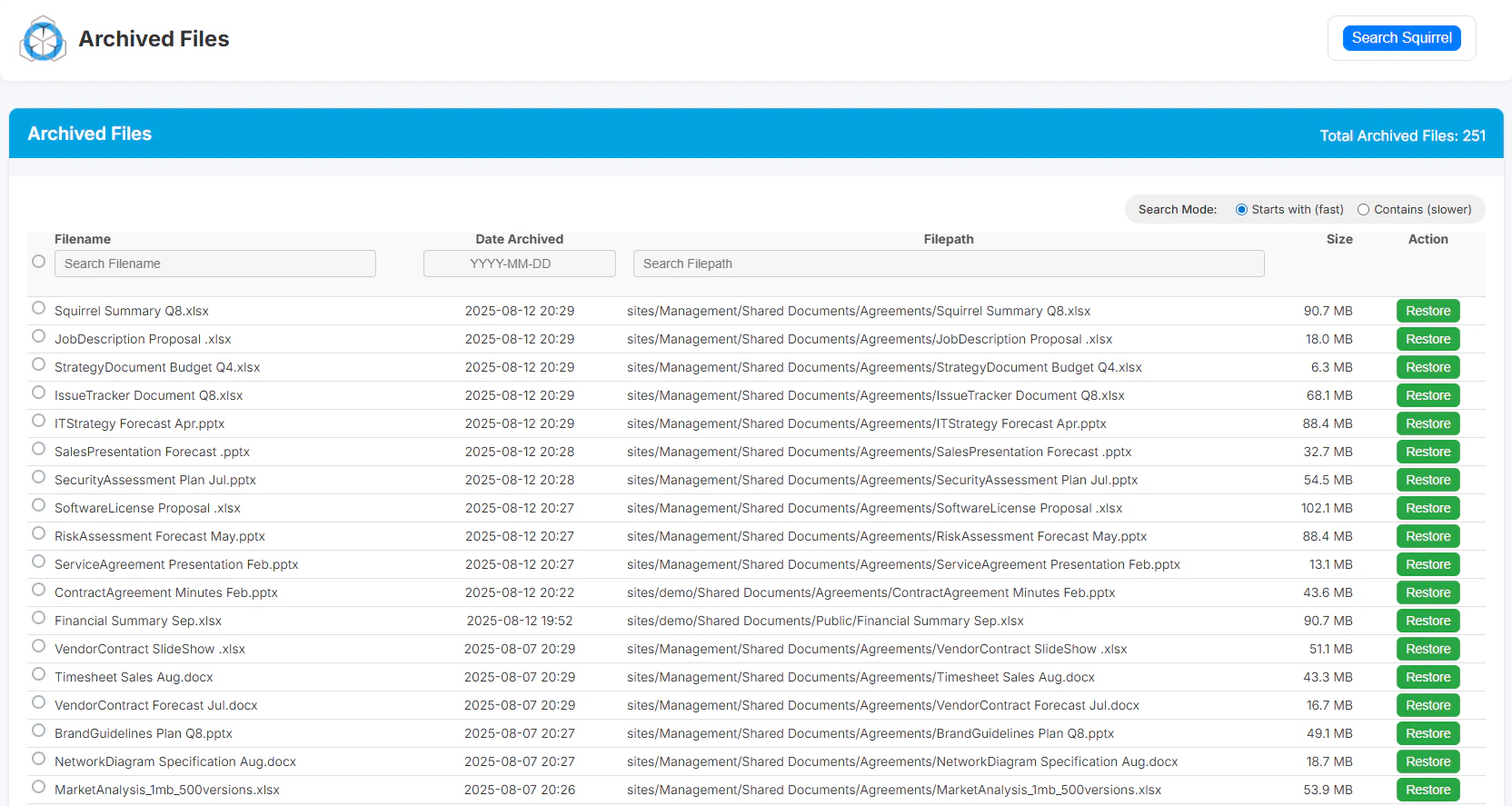The width and height of the screenshot is (1512, 806).
Task: Click the Squirrel app logo icon
Action: tap(43, 39)
